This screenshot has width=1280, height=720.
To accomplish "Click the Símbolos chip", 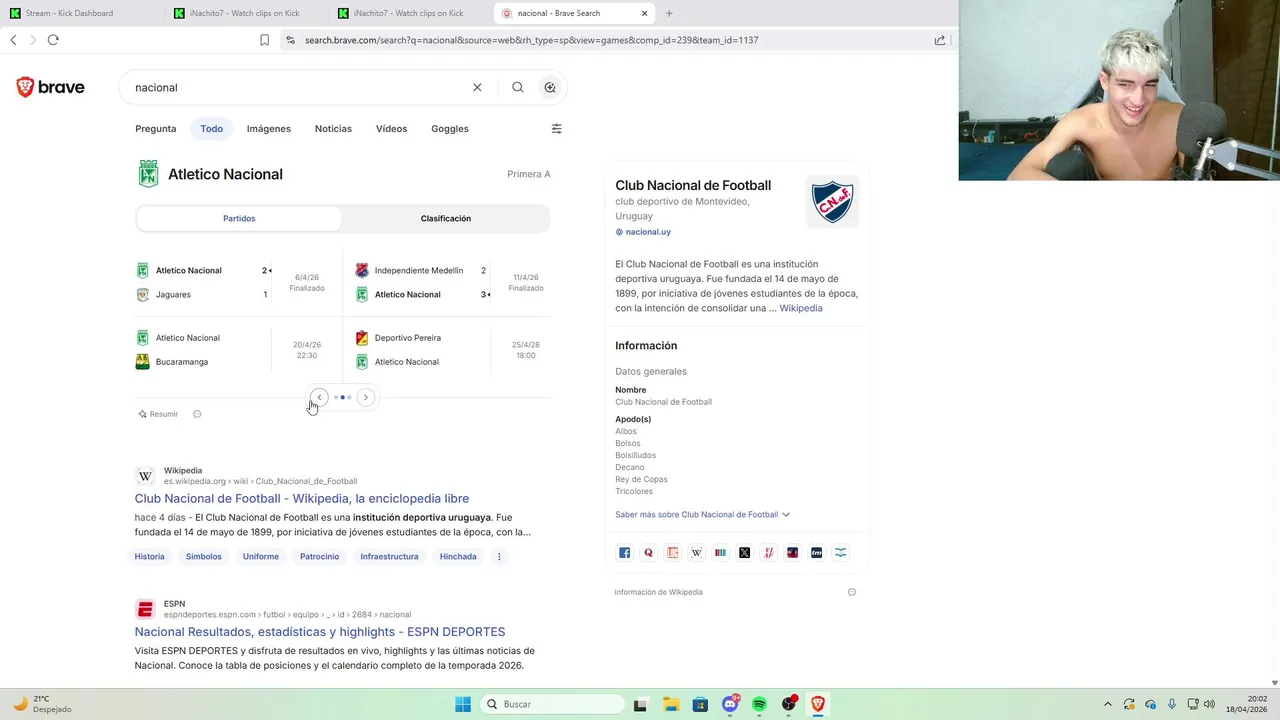I will click(x=204, y=556).
